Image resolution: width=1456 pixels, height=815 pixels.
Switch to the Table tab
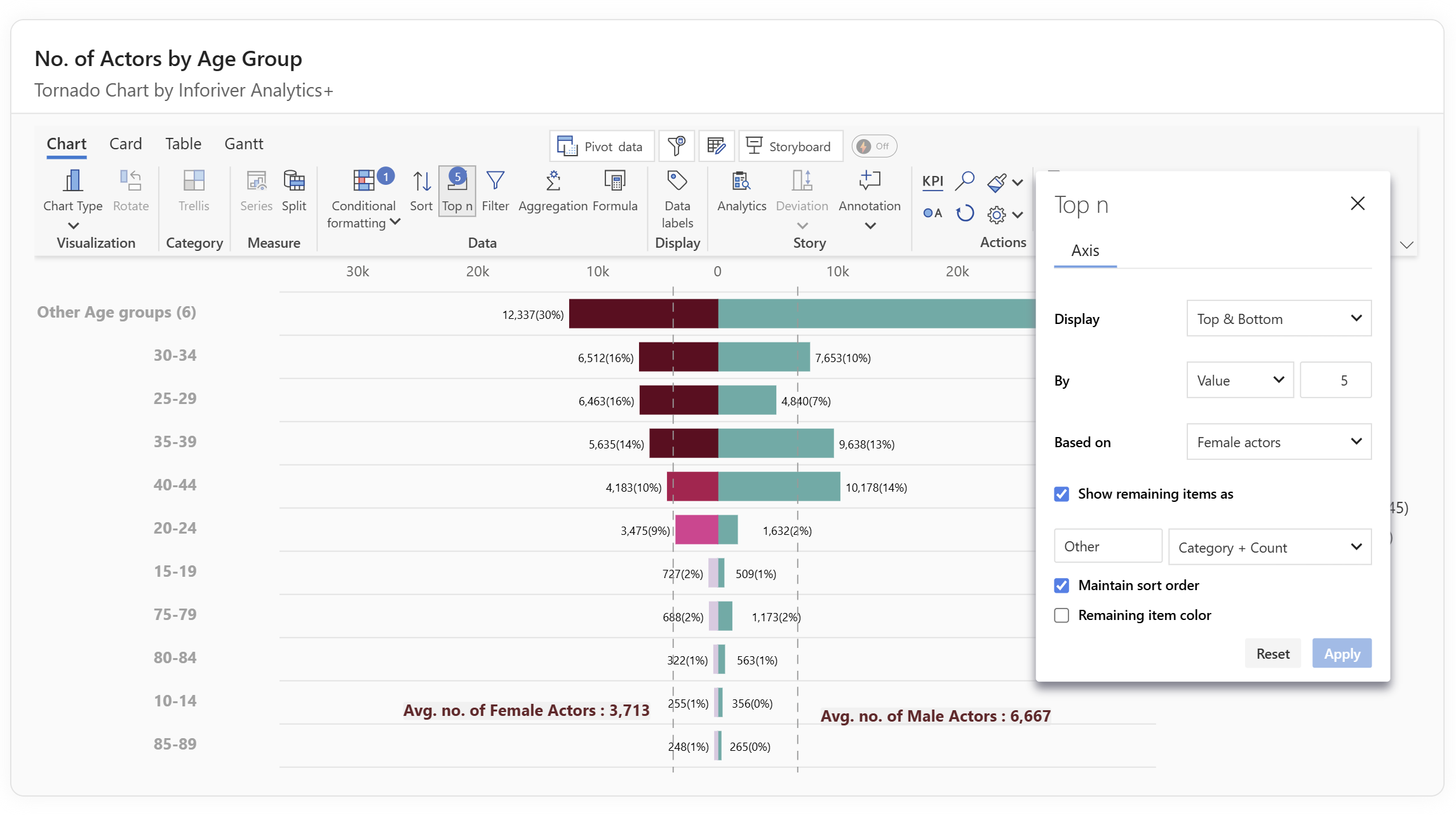pyautogui.click(x=183, y=144)
